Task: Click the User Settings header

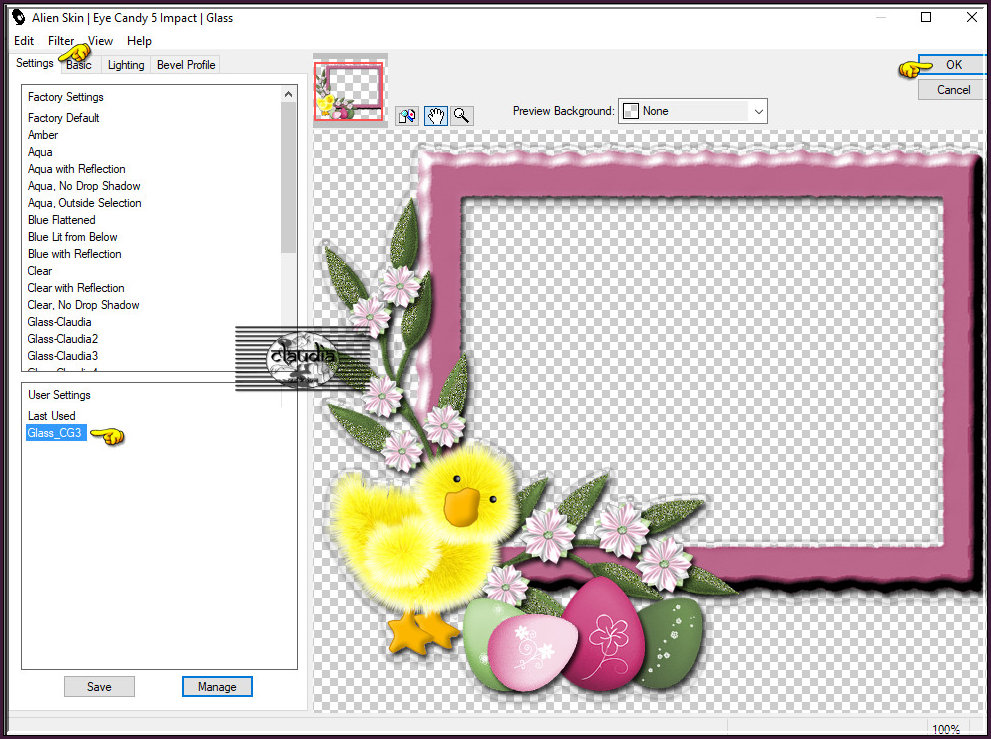Action: pos(59,395)
